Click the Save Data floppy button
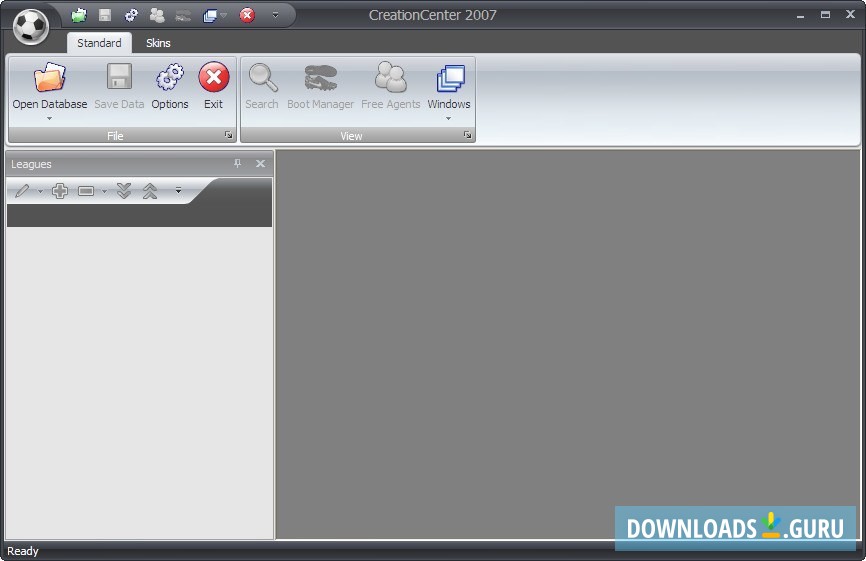 (x=119, y=87)
